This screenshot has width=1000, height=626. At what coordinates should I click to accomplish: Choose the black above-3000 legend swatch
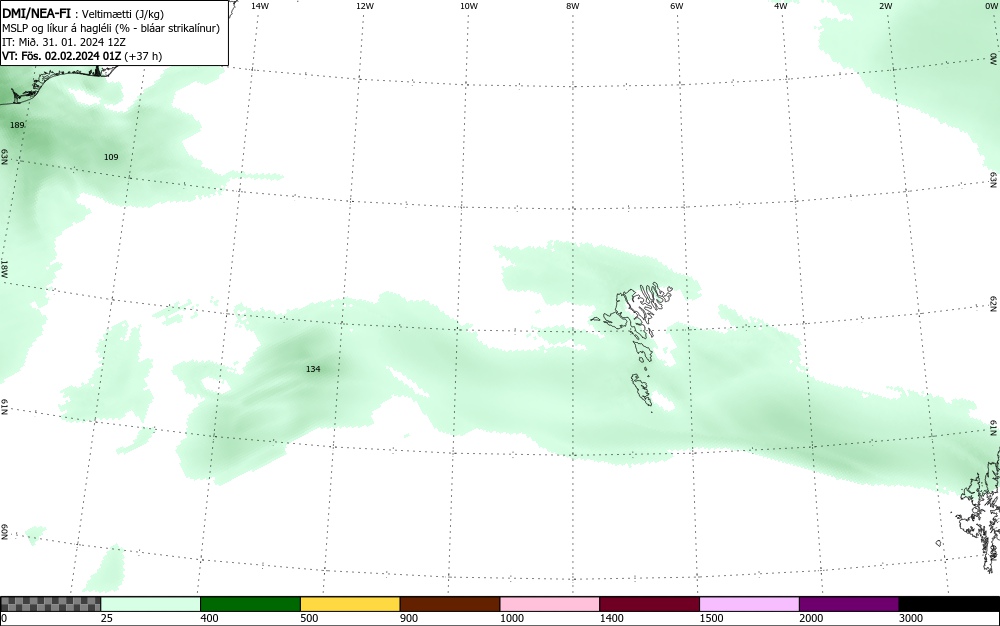pos(949,604)
